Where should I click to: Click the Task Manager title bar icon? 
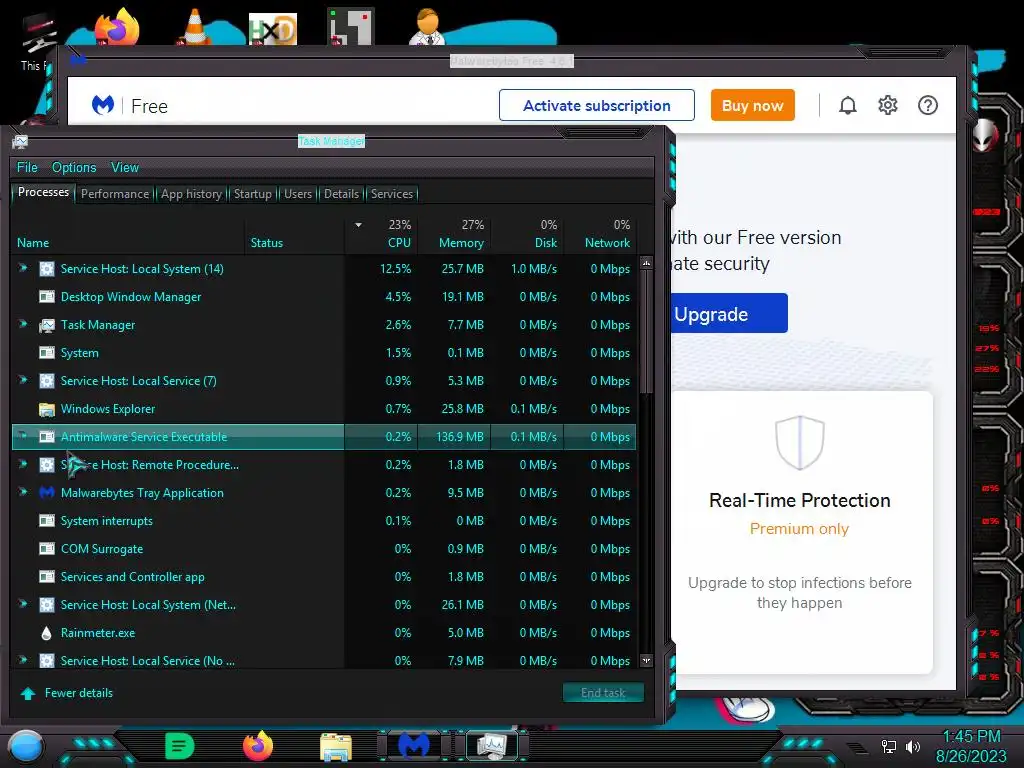point(20,141)
